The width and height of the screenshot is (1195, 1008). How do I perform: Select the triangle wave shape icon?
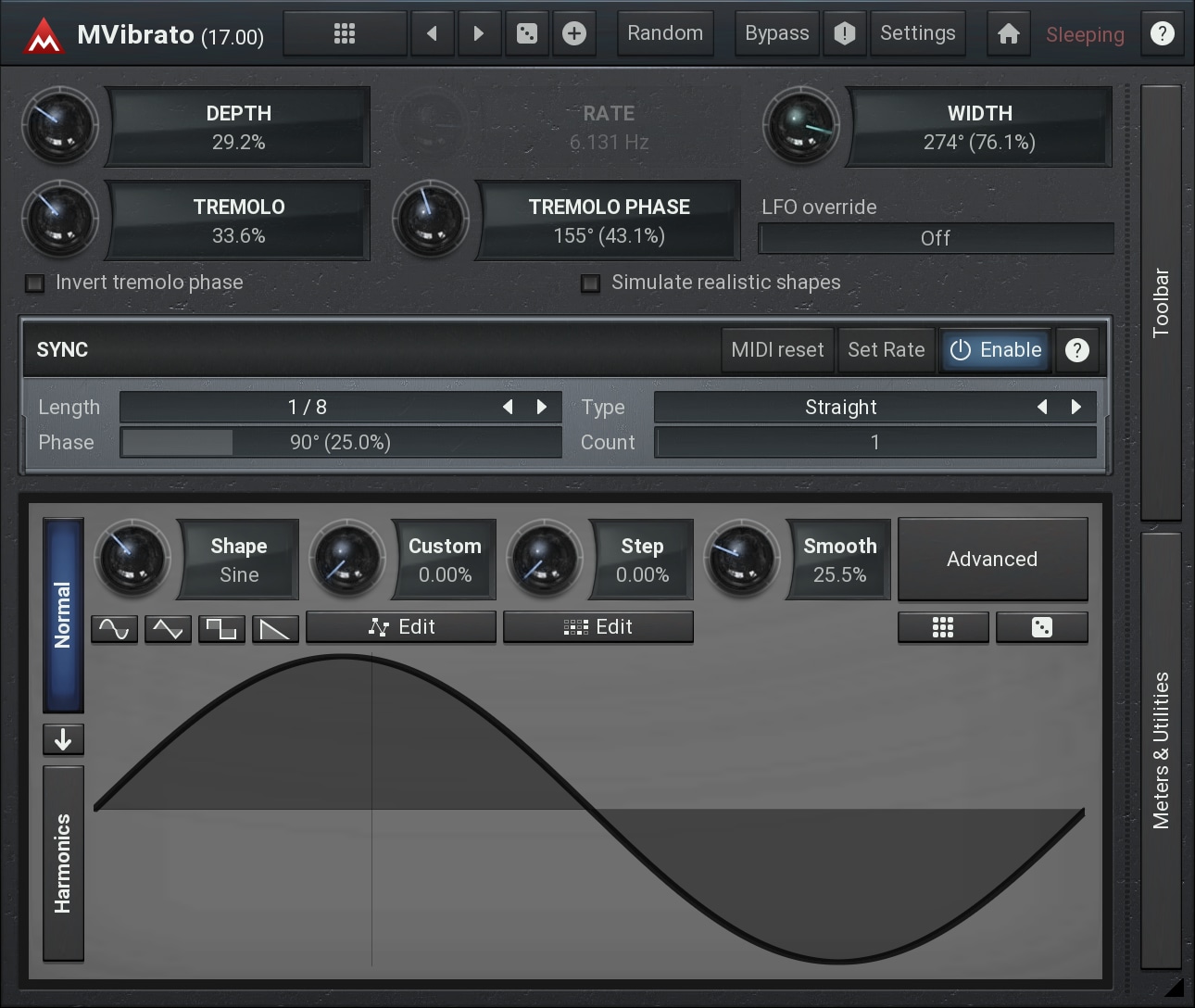coord(168,629)
